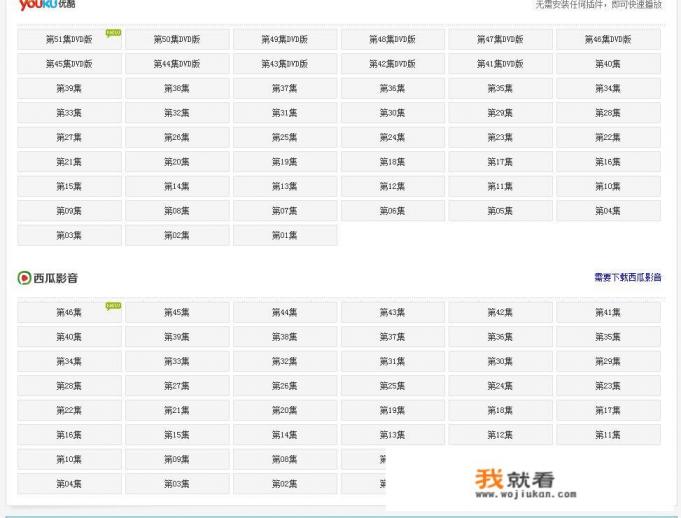Select 第44集 under 西瓜影音

point(285,313)
